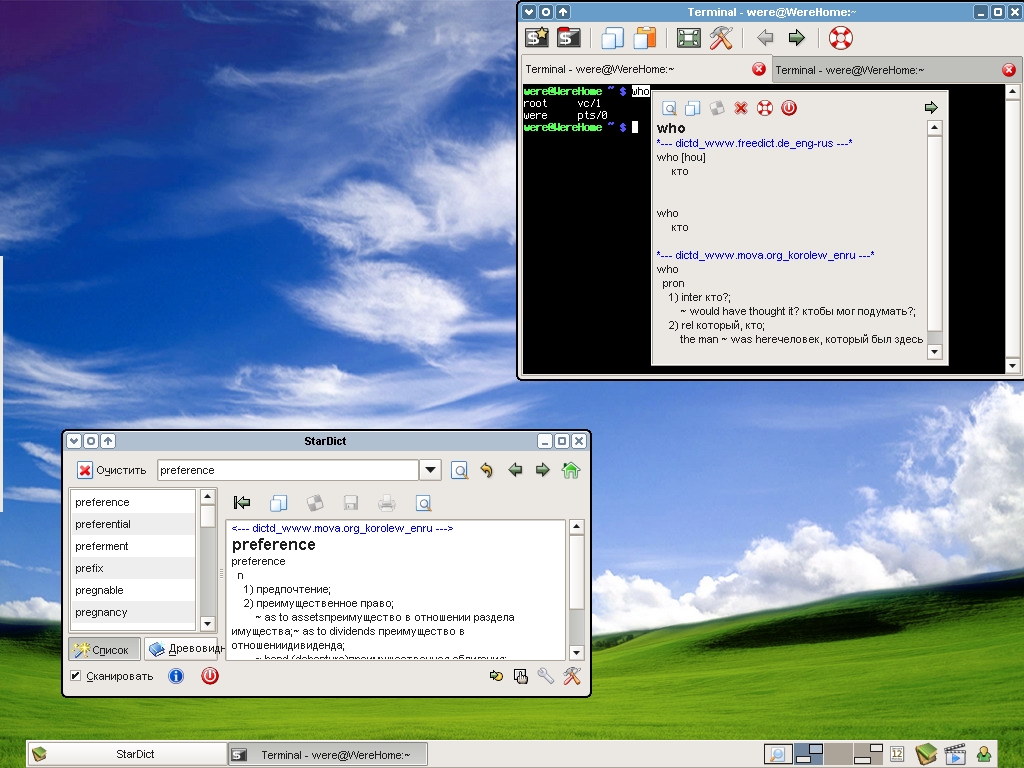Viewport: 1024px width, 768px height.
Task: Copy the popup translation with the popup's copy icon
Action: click(693, 108)
